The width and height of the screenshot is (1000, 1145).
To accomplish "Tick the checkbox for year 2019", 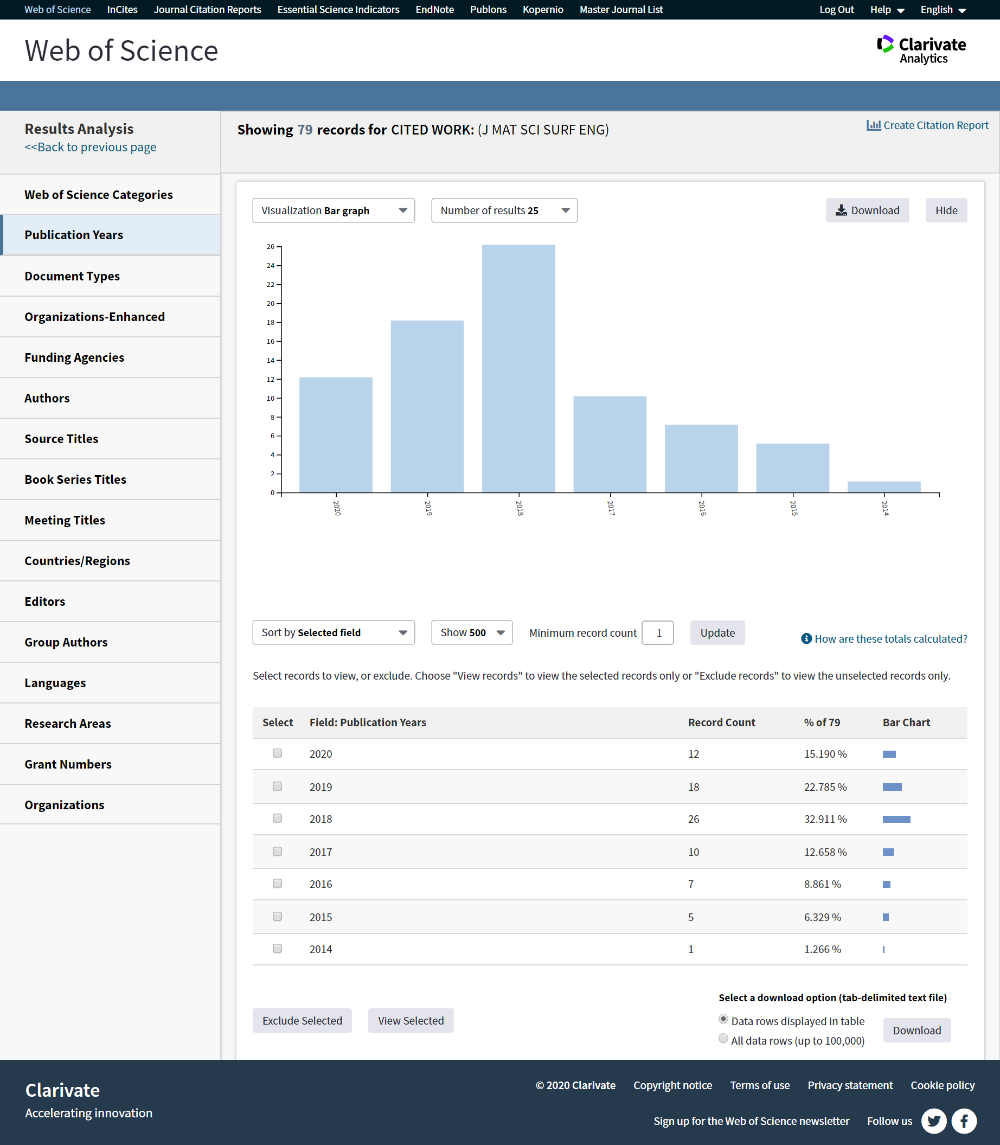I will [x=278, y=786].
